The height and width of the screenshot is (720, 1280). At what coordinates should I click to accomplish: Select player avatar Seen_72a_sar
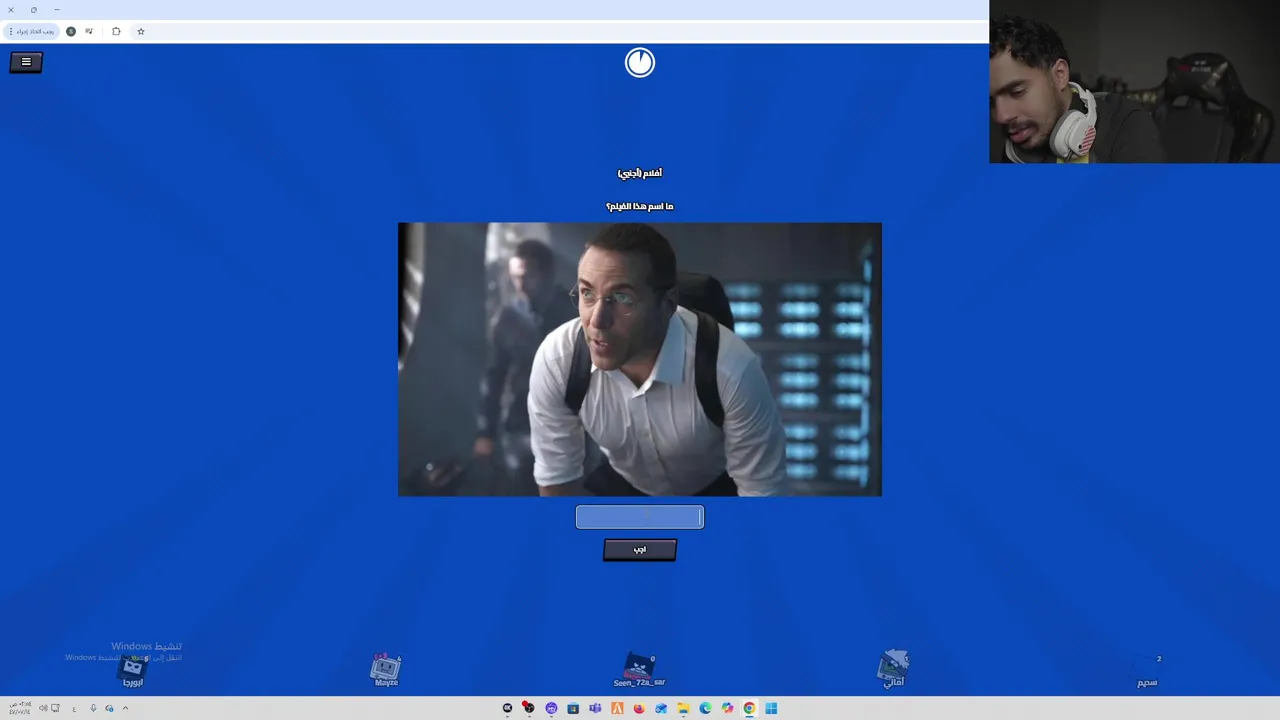pos(639,670)
